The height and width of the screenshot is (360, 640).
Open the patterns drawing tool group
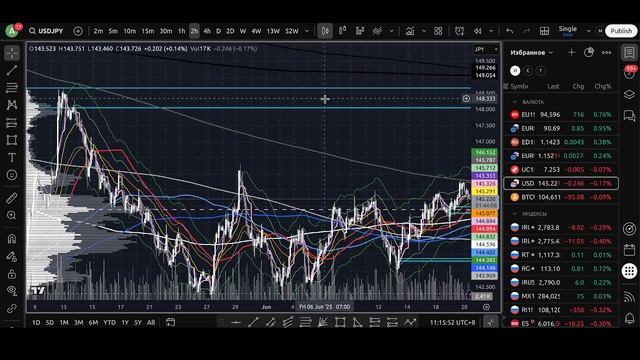pos(12,105)
